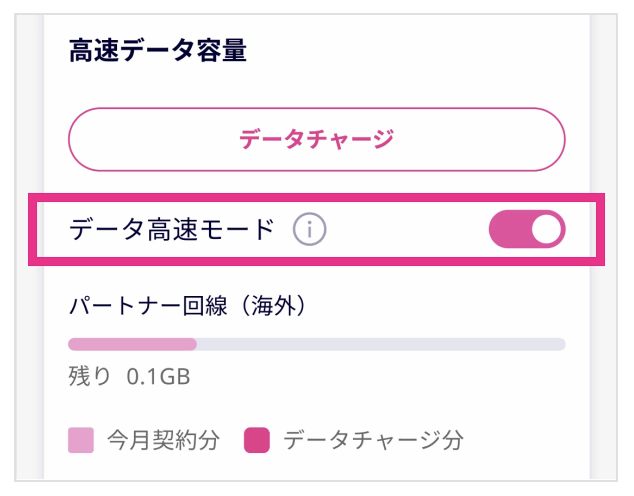Click the pink highlighted データ高速モード row
The image size is (634, 496).
tap(317, 229)
